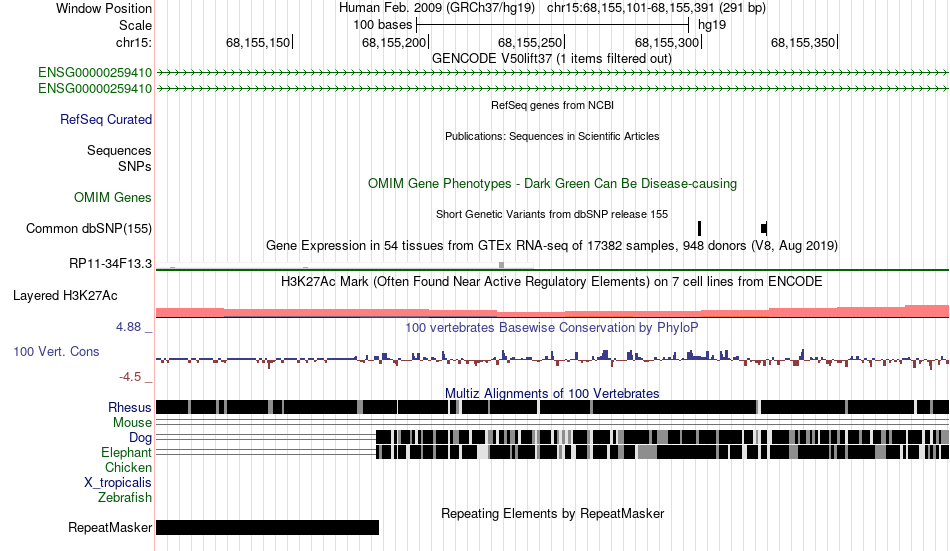
Task: Click the black RepeatMasker repeat block
Action: point(267,527)
